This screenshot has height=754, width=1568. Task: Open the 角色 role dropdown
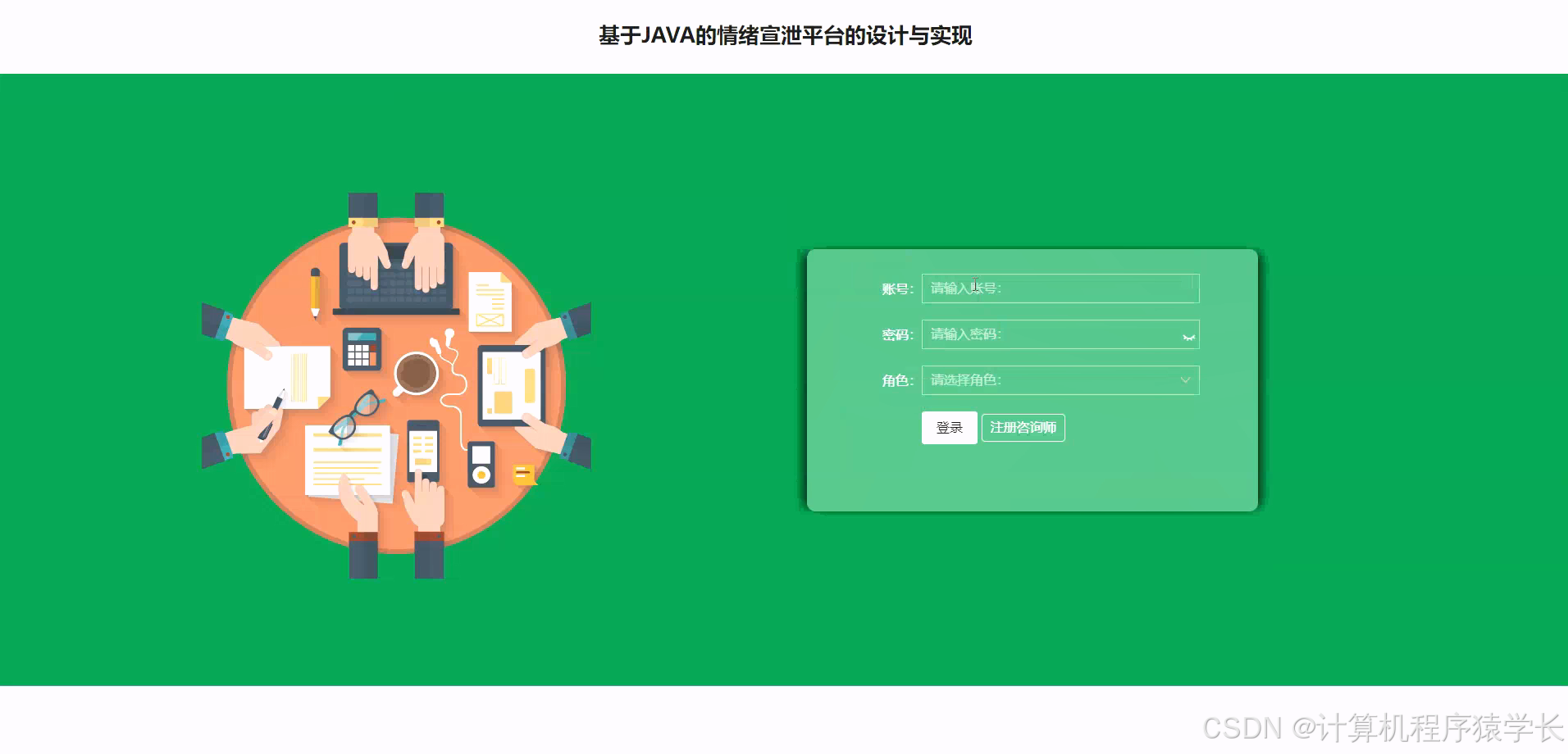pyautogui.click(x=1060, y=380)
